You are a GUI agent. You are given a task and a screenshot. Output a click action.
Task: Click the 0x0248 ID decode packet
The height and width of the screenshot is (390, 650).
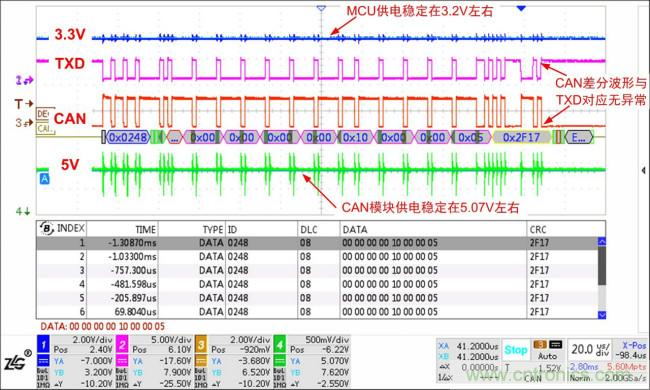pos(128,137)
